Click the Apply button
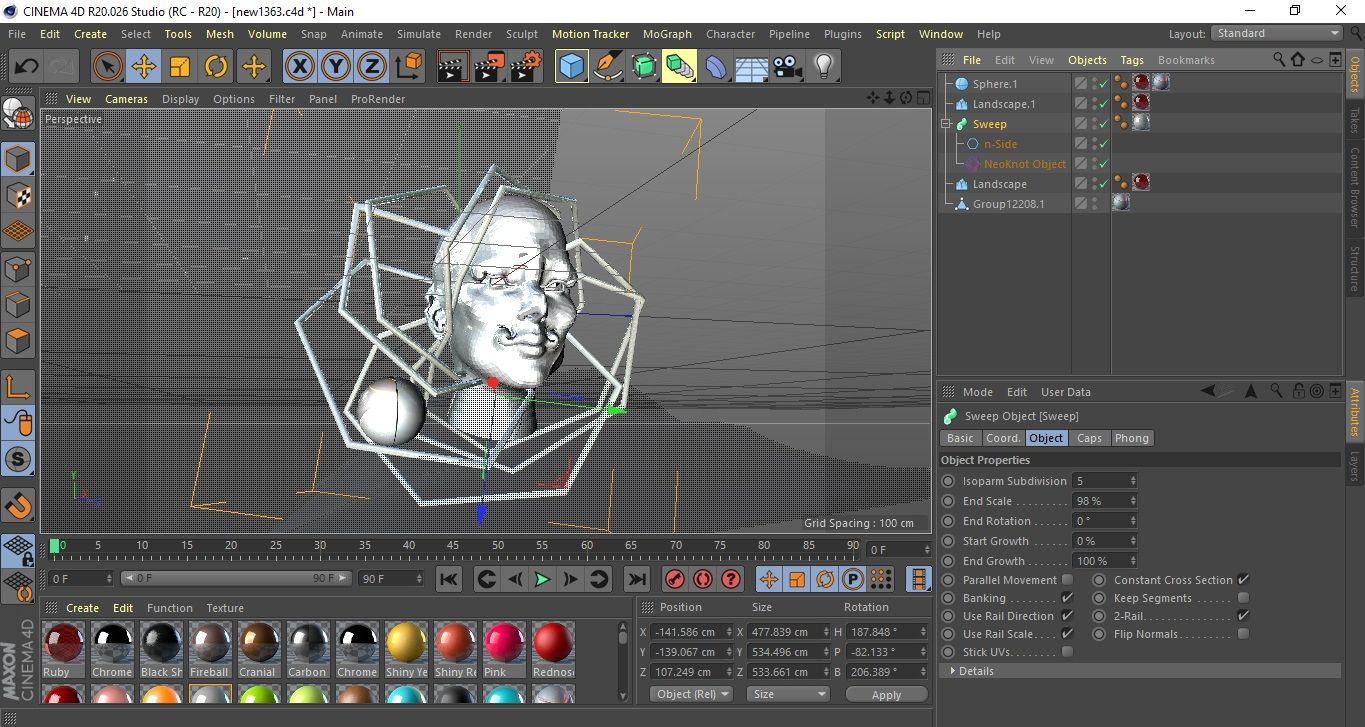1365x727 pixels. click(886, 694)
